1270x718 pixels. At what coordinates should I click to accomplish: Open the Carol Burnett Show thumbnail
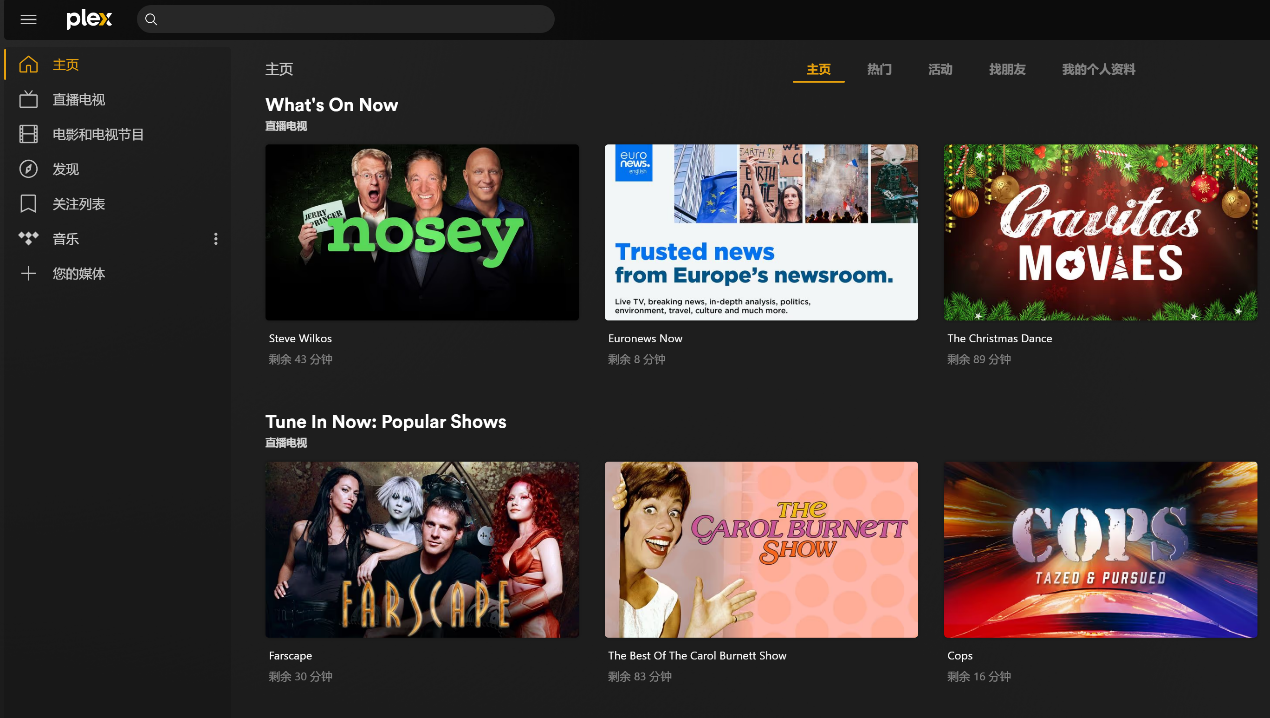click(761, 549)
